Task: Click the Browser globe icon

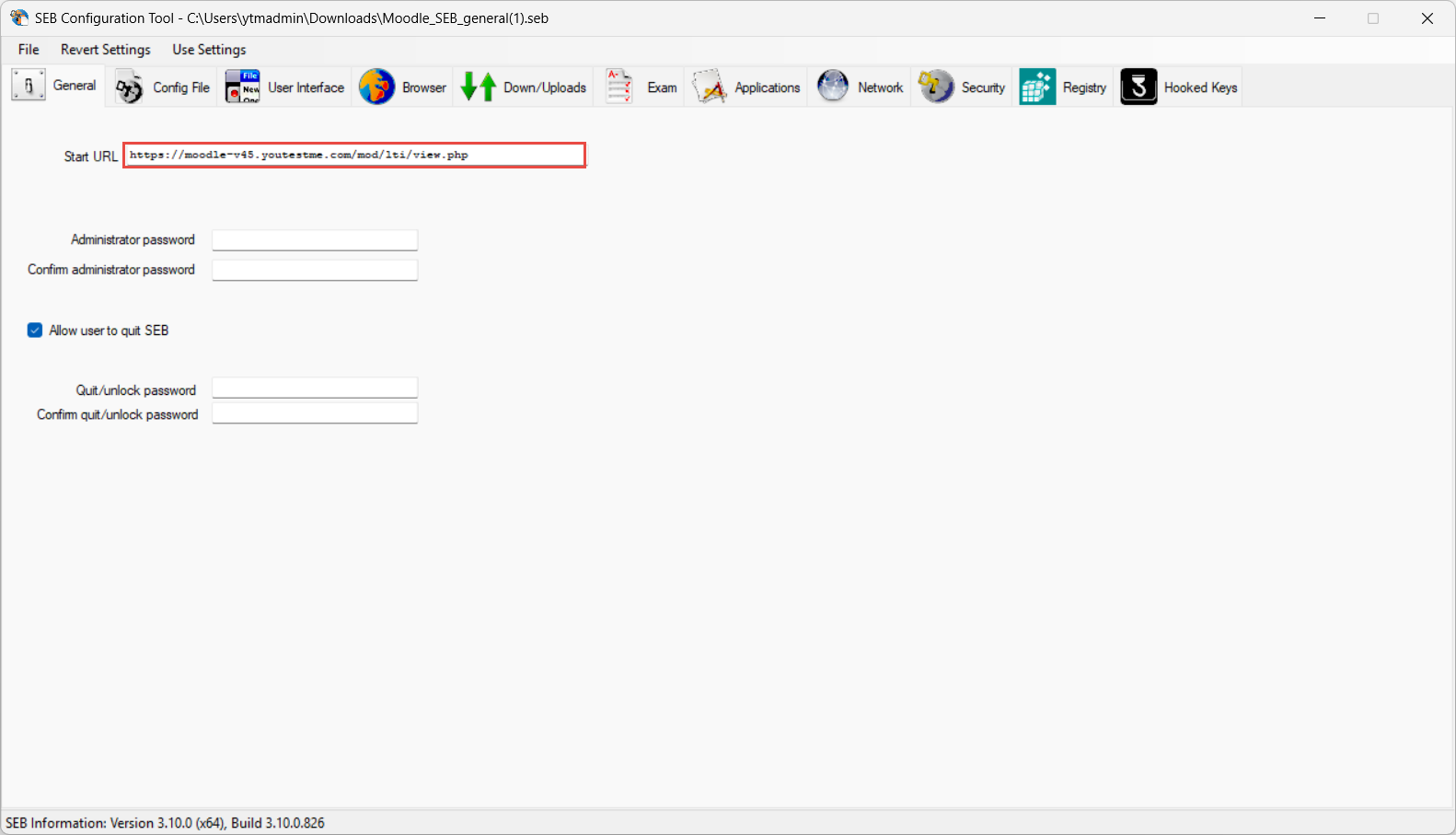Action: 376,87
